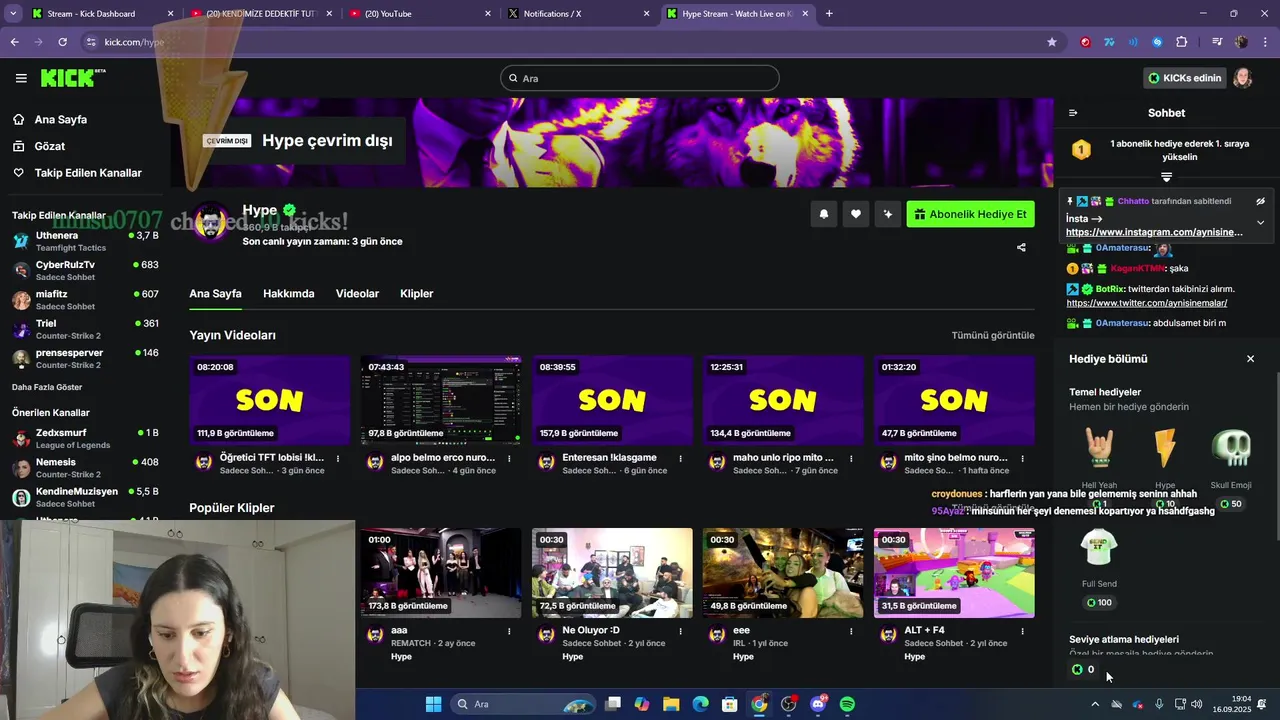Switch to the Hakkımda tab

coord(288,294)
